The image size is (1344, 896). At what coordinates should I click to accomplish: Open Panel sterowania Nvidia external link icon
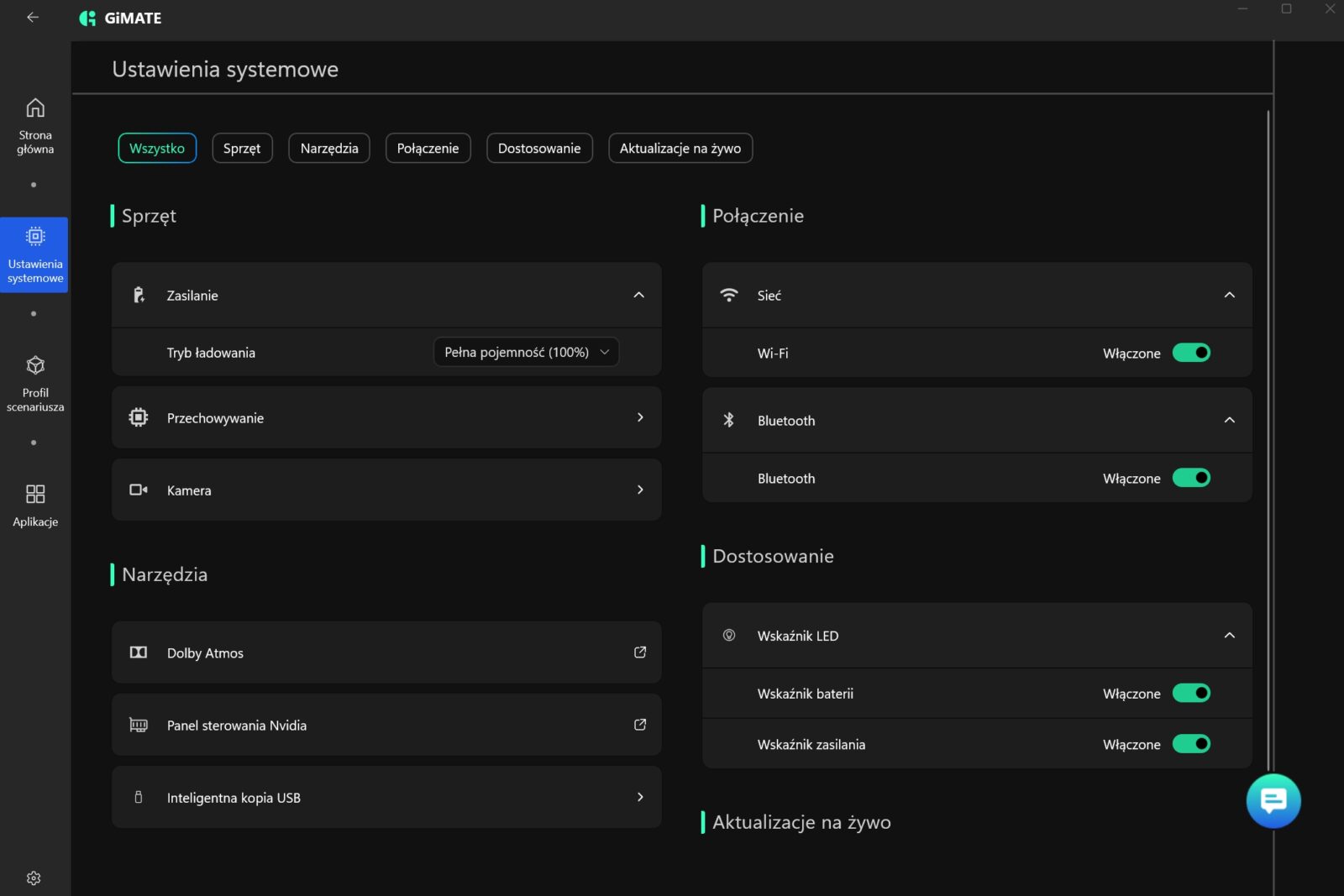tap(639, 725)
